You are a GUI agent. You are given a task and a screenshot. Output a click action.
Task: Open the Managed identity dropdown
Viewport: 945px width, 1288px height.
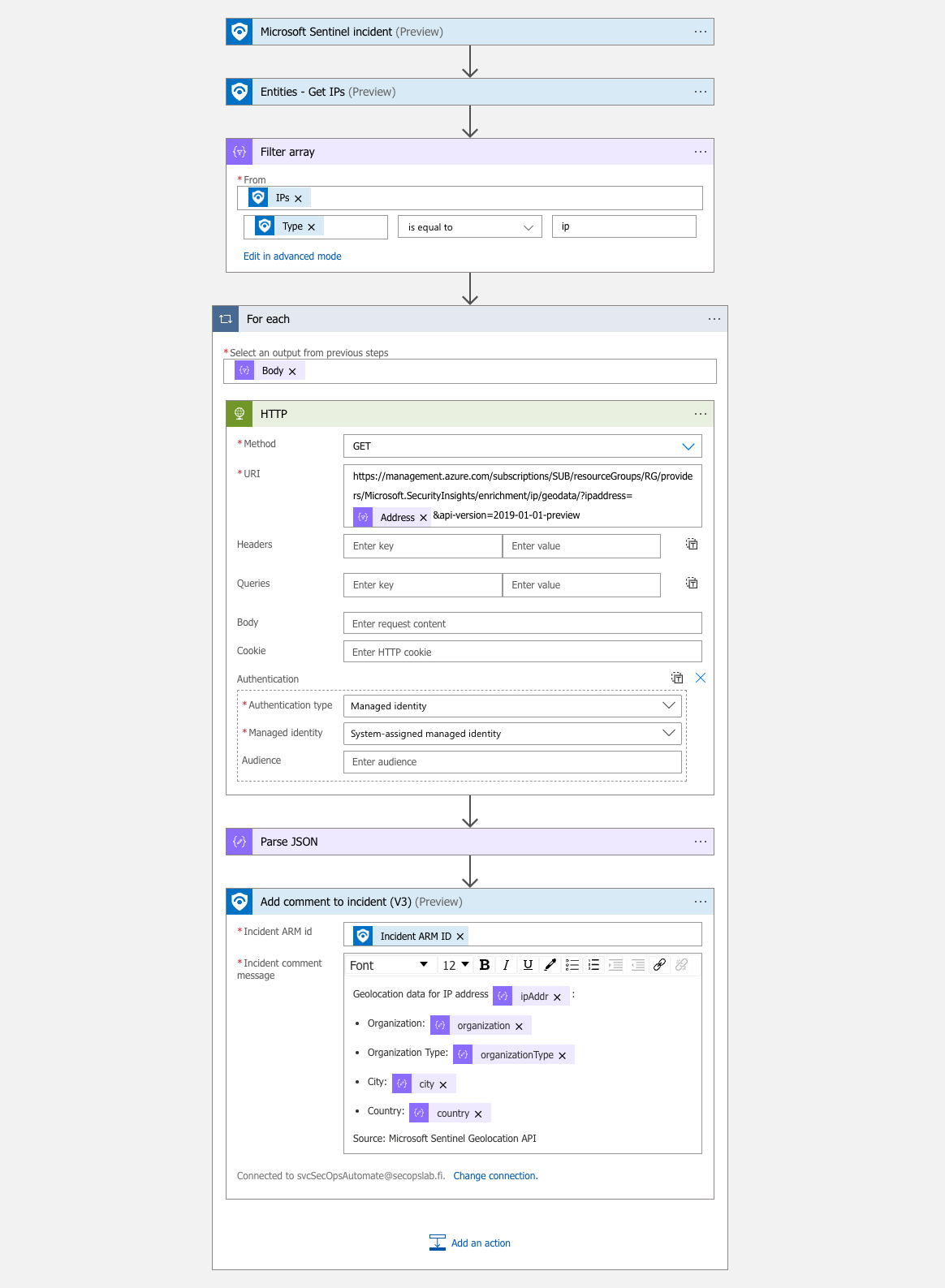[512, 734]
